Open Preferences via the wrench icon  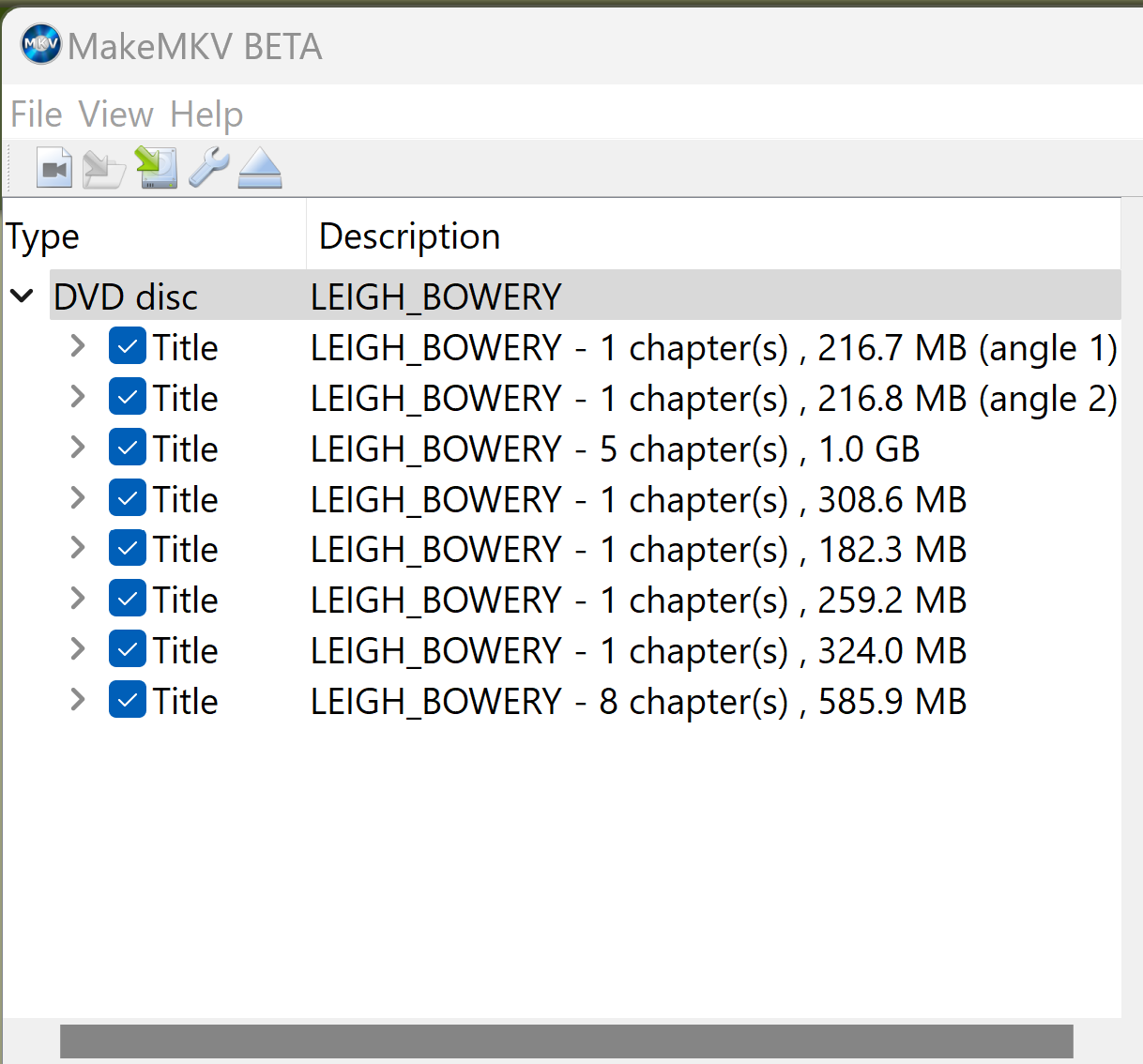[208, 168]
